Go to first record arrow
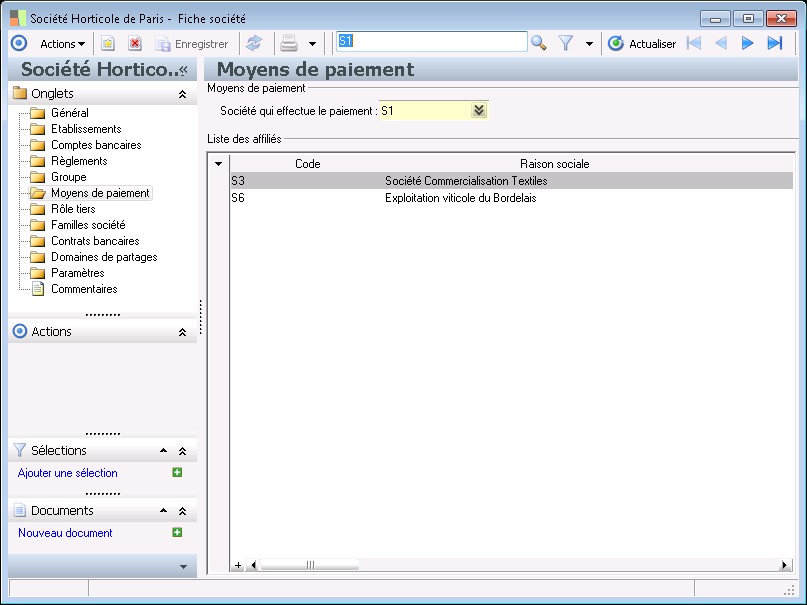Viewport: 807px width, 605px height. click(694, 43)
